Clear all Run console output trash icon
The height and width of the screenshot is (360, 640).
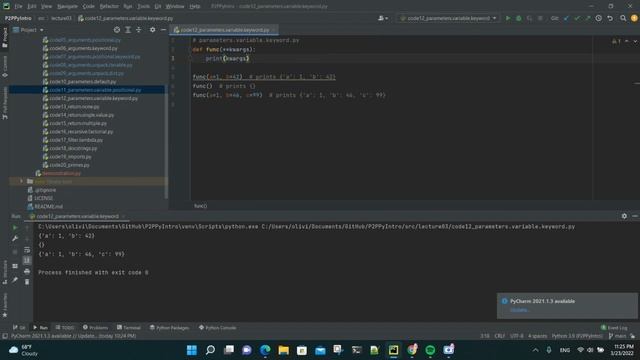coord(27,282)
